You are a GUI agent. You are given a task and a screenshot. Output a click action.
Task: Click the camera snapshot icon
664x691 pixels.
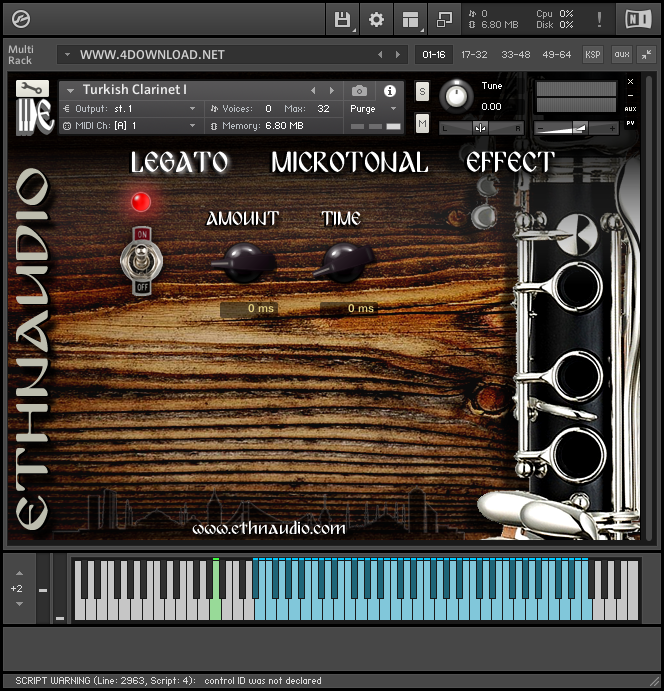(359, 91)
